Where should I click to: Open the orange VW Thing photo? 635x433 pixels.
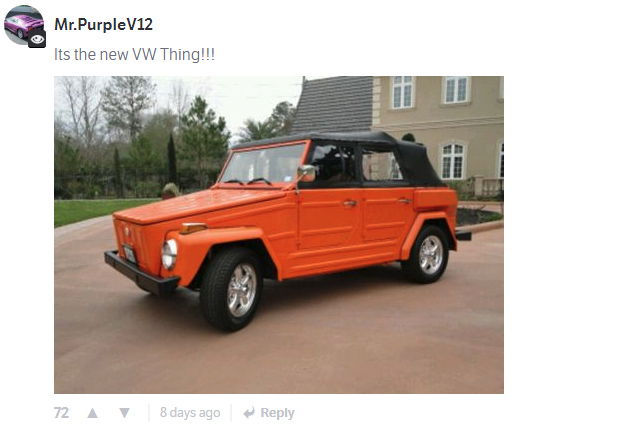[279, 235]
